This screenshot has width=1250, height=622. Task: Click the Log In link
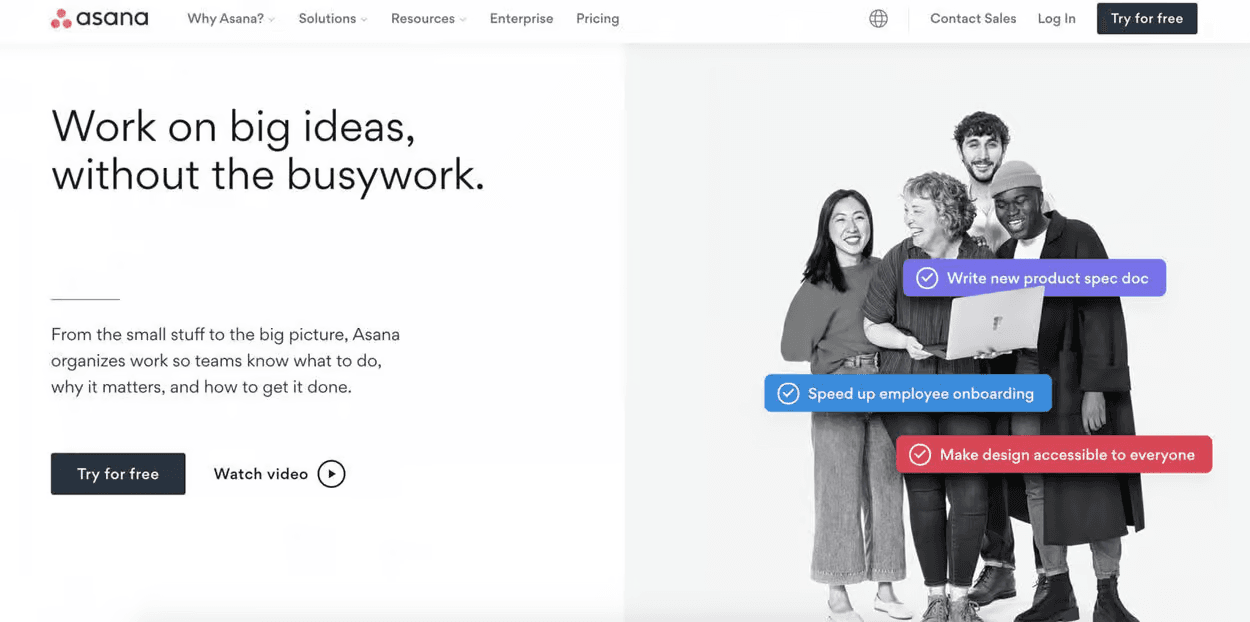(x=1056, y=19)
